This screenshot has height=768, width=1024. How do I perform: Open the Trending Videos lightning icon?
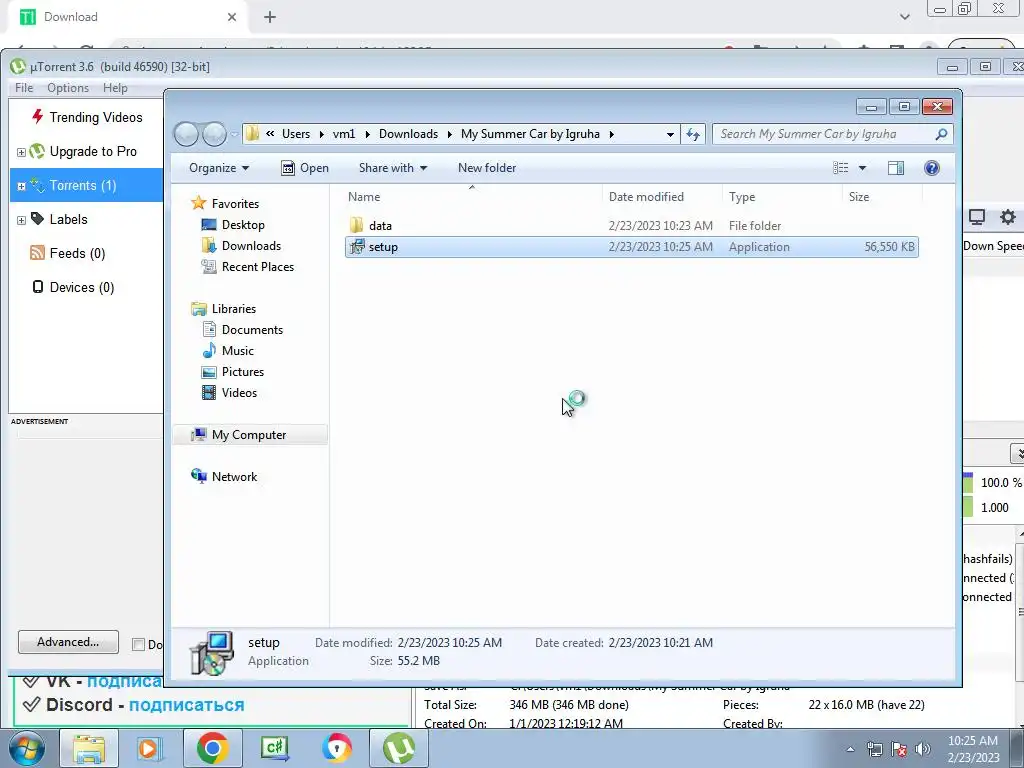point(37,116)
